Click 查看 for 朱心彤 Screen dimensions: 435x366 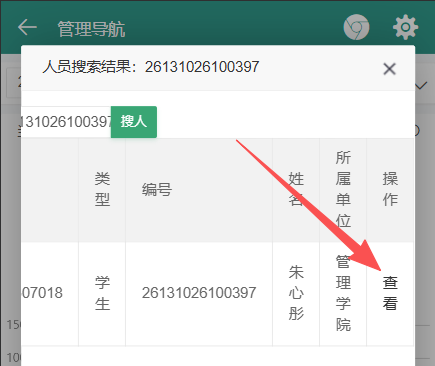[390, 293]
